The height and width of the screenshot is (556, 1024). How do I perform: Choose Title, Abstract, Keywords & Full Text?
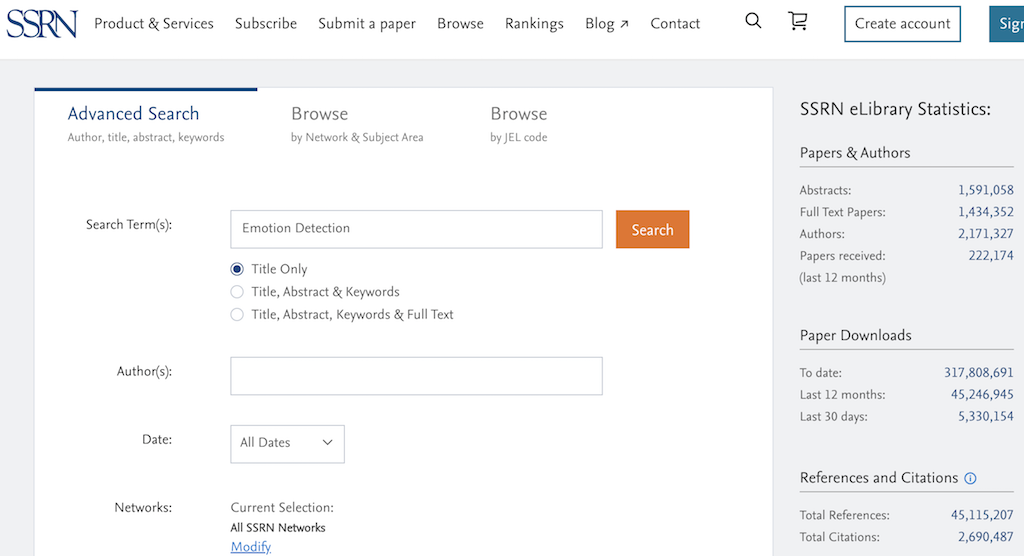point(237,314)
